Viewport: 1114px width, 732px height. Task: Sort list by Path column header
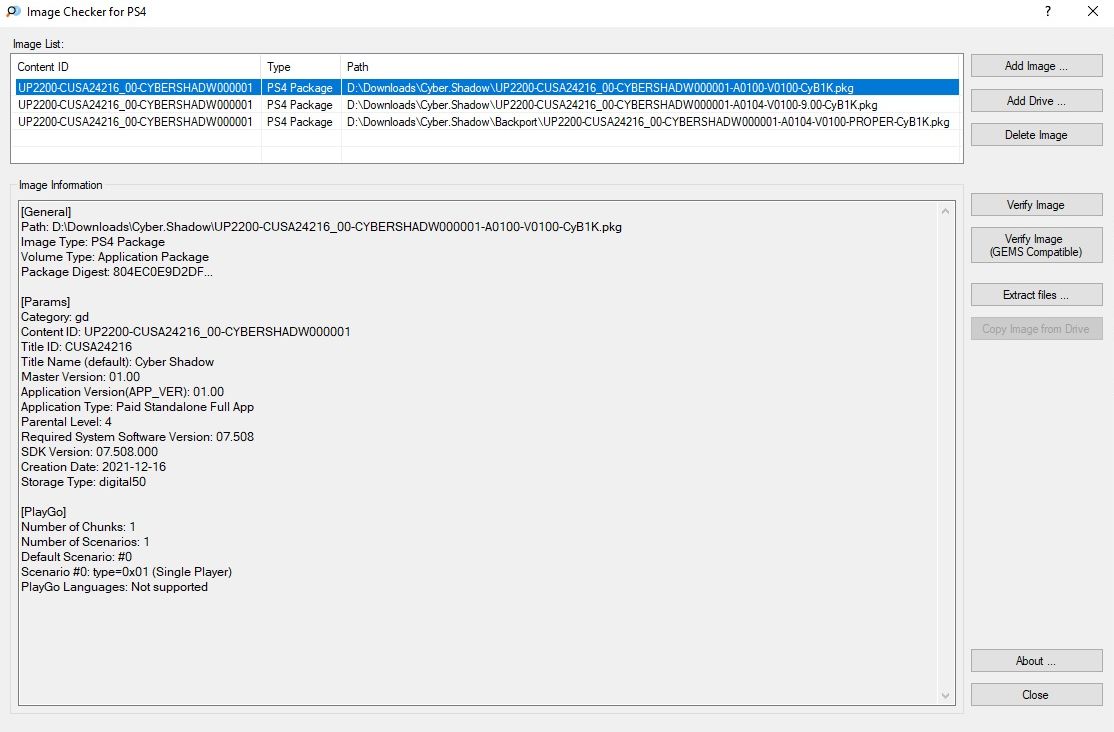[x=649, y=67]
